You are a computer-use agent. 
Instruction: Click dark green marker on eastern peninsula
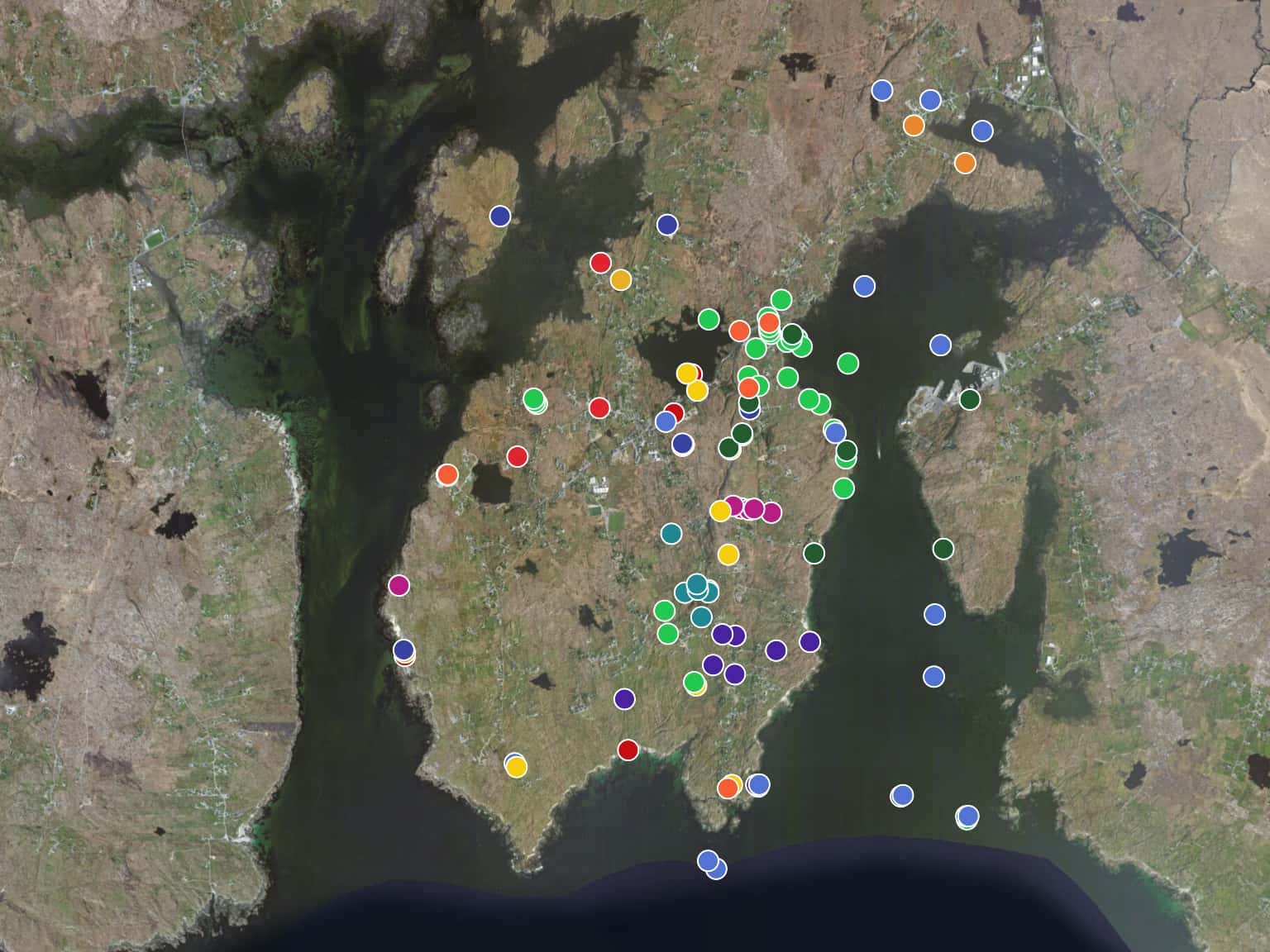click(x=943, y=548)
